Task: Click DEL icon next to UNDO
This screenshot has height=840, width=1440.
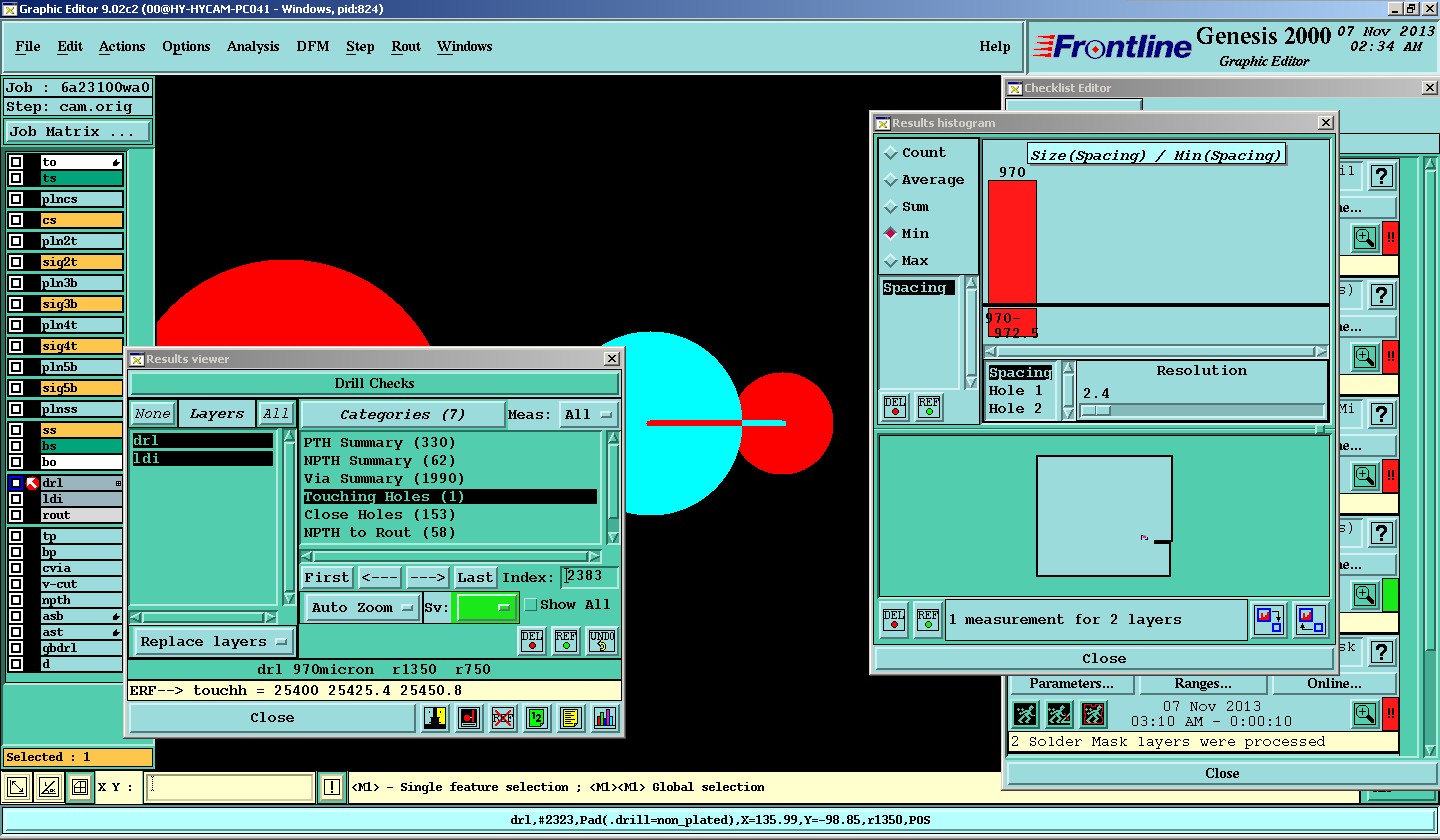Action: coord(532,641)
